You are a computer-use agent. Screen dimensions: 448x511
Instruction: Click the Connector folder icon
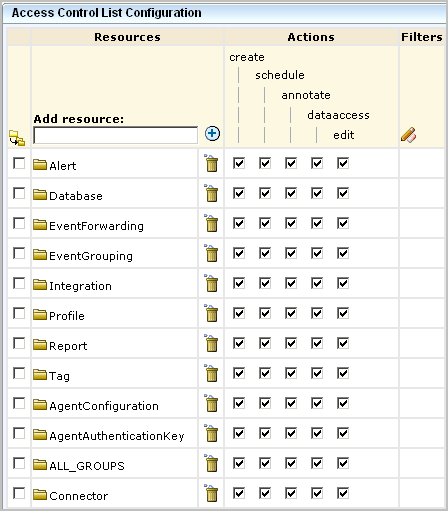40,494
